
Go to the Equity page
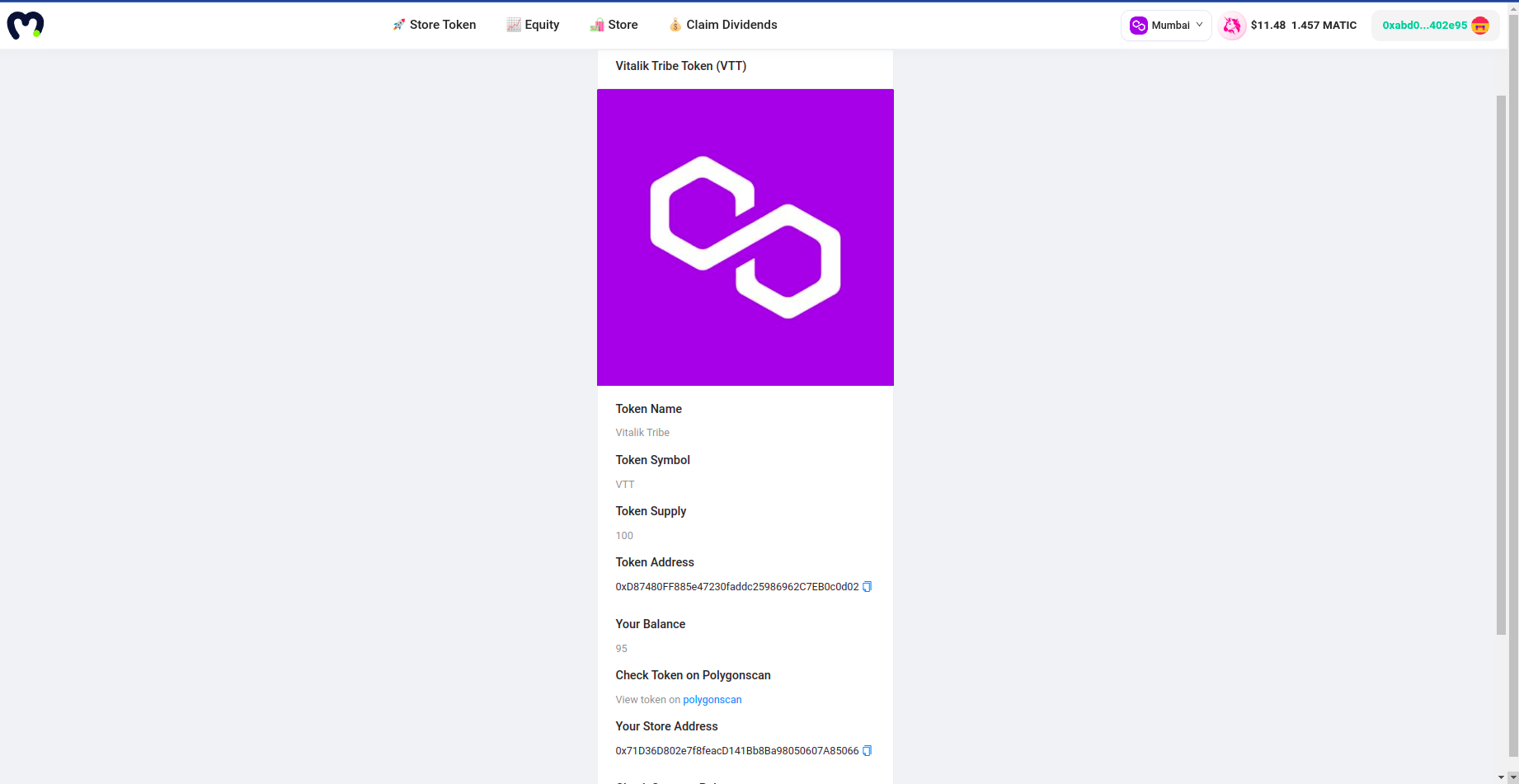coord(533,25)
